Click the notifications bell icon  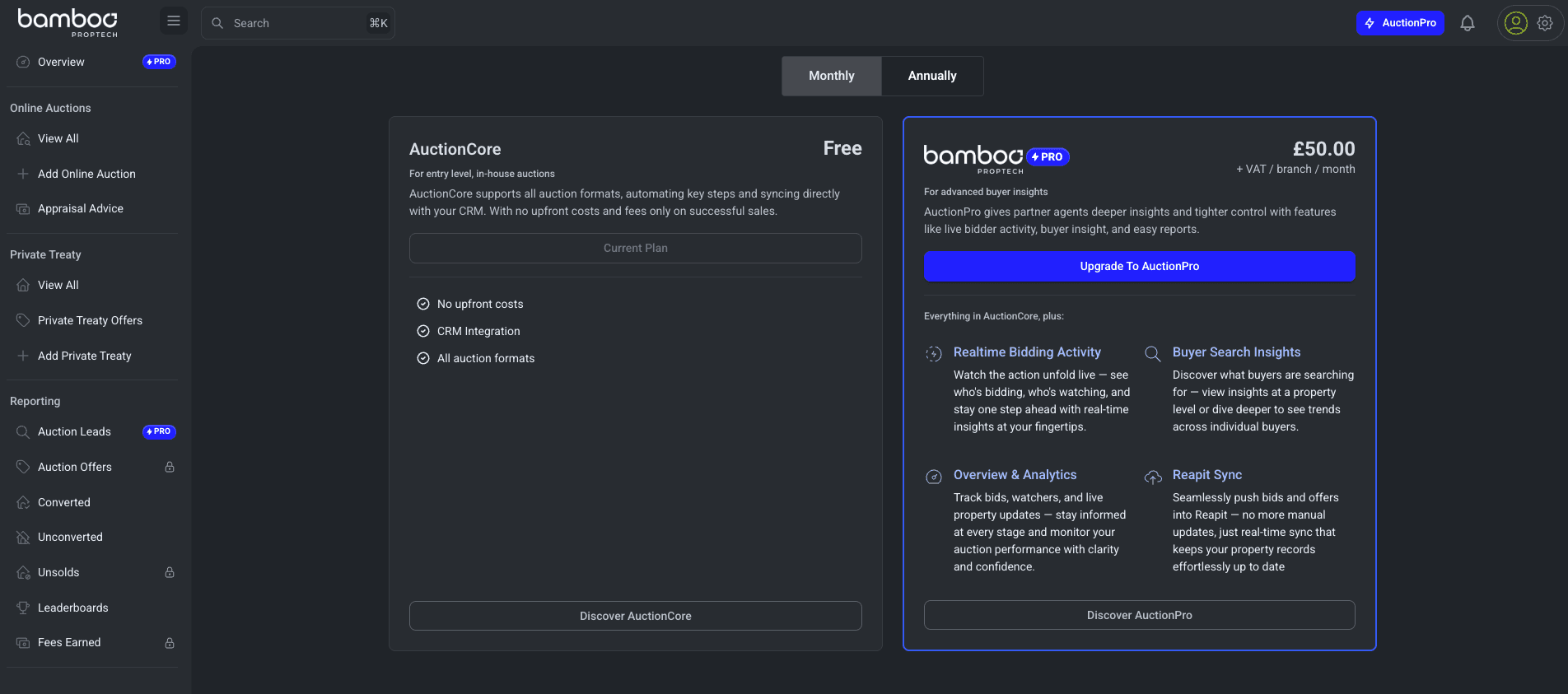1467,23
